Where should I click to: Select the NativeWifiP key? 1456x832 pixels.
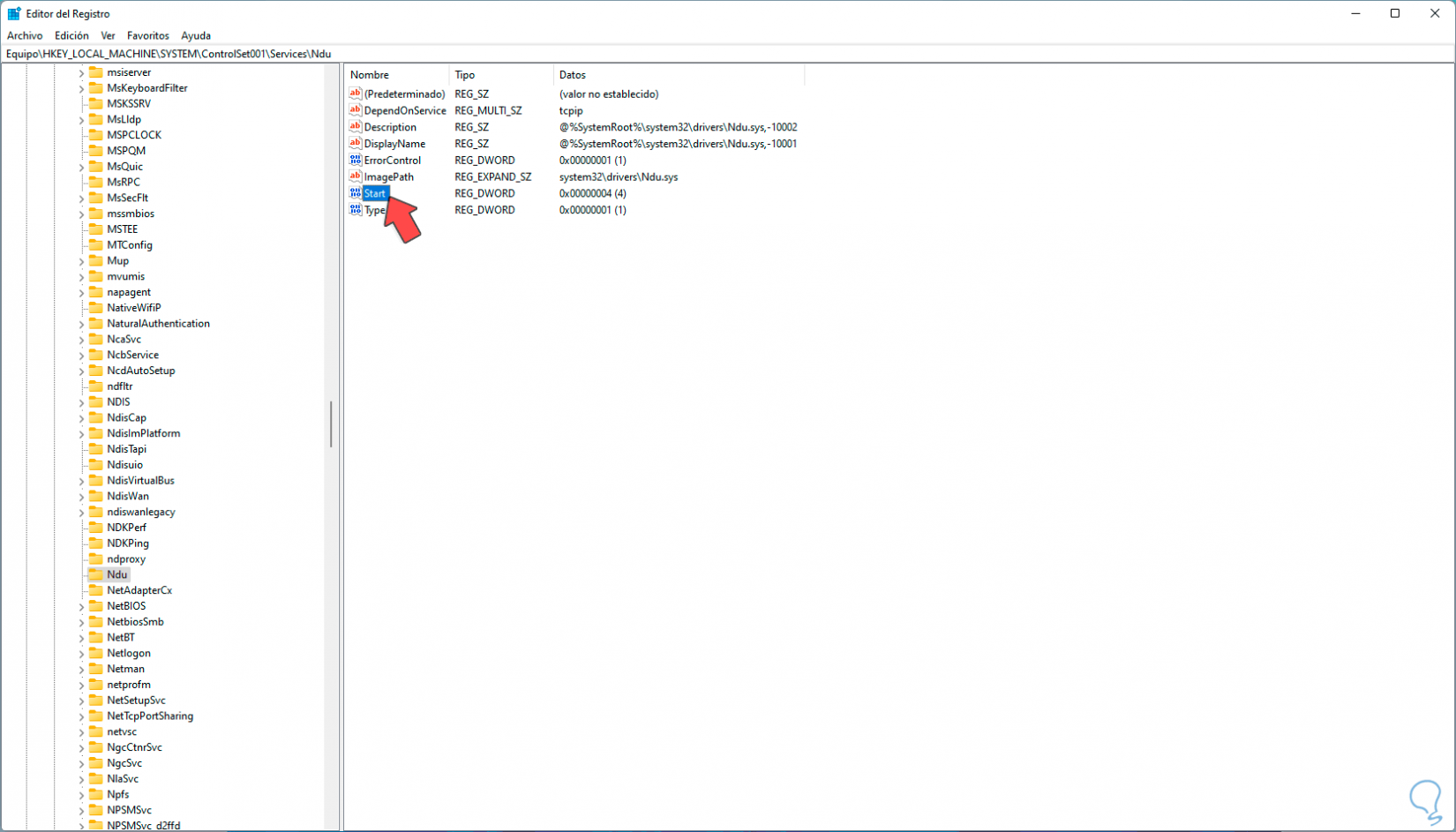point(134,308)
